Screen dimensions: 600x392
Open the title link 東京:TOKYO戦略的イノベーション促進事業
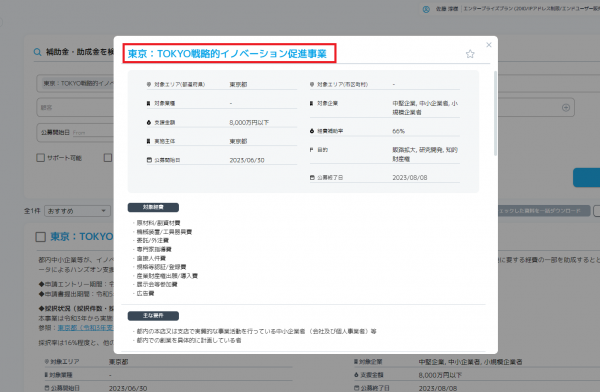[227, 54]
